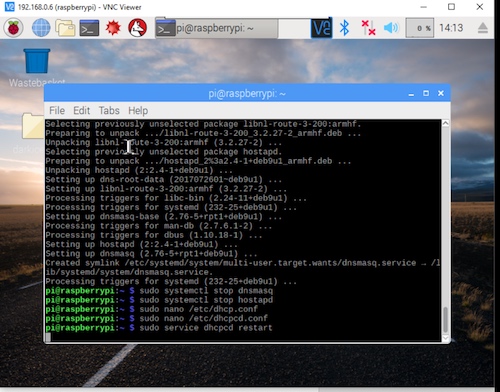
Task: Minimize the pi@raspberrypi terminal window
Action: click(x=411, y=94)
